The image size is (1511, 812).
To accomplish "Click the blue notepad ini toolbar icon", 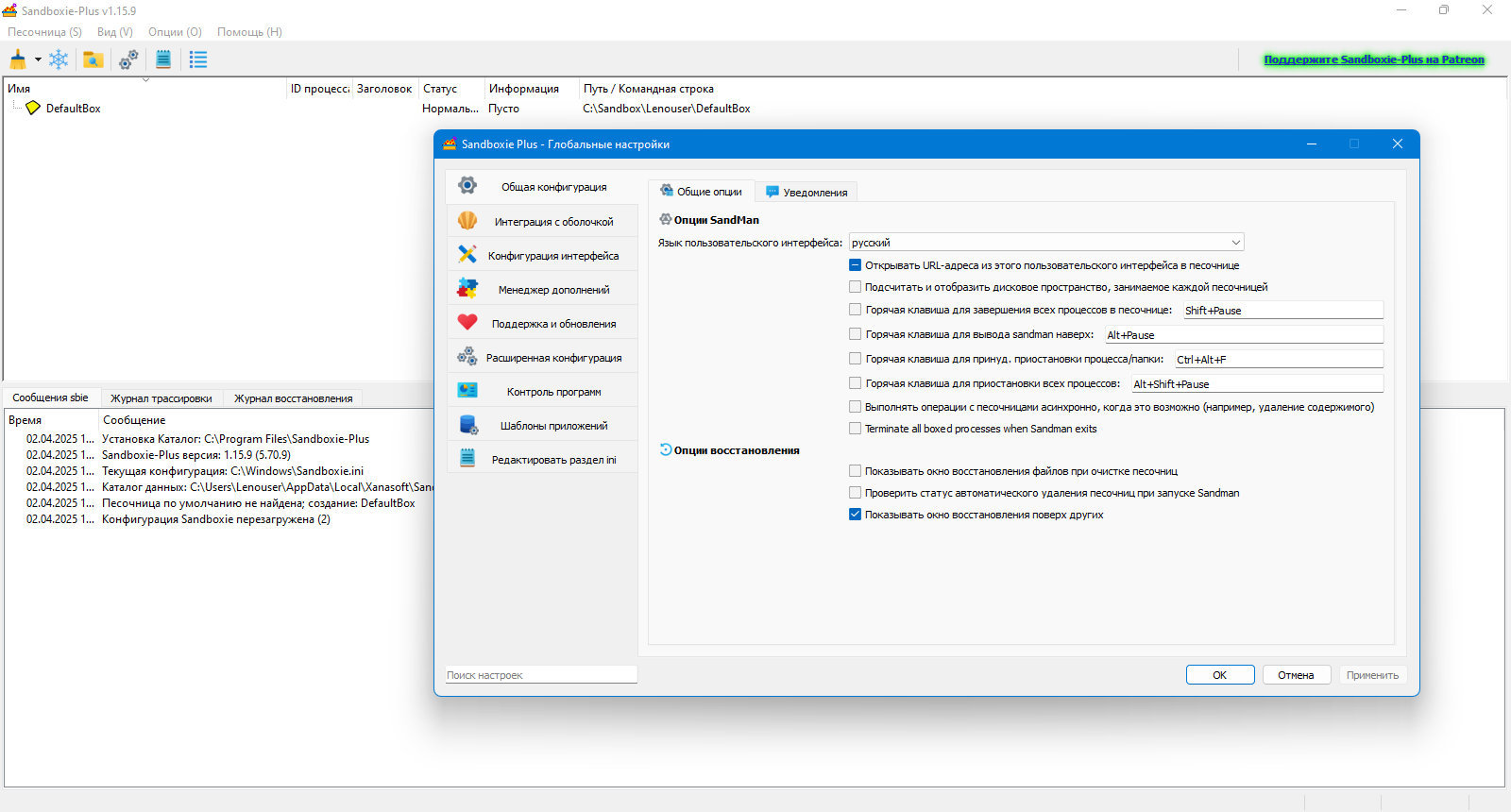I will (x=163, y=59).
